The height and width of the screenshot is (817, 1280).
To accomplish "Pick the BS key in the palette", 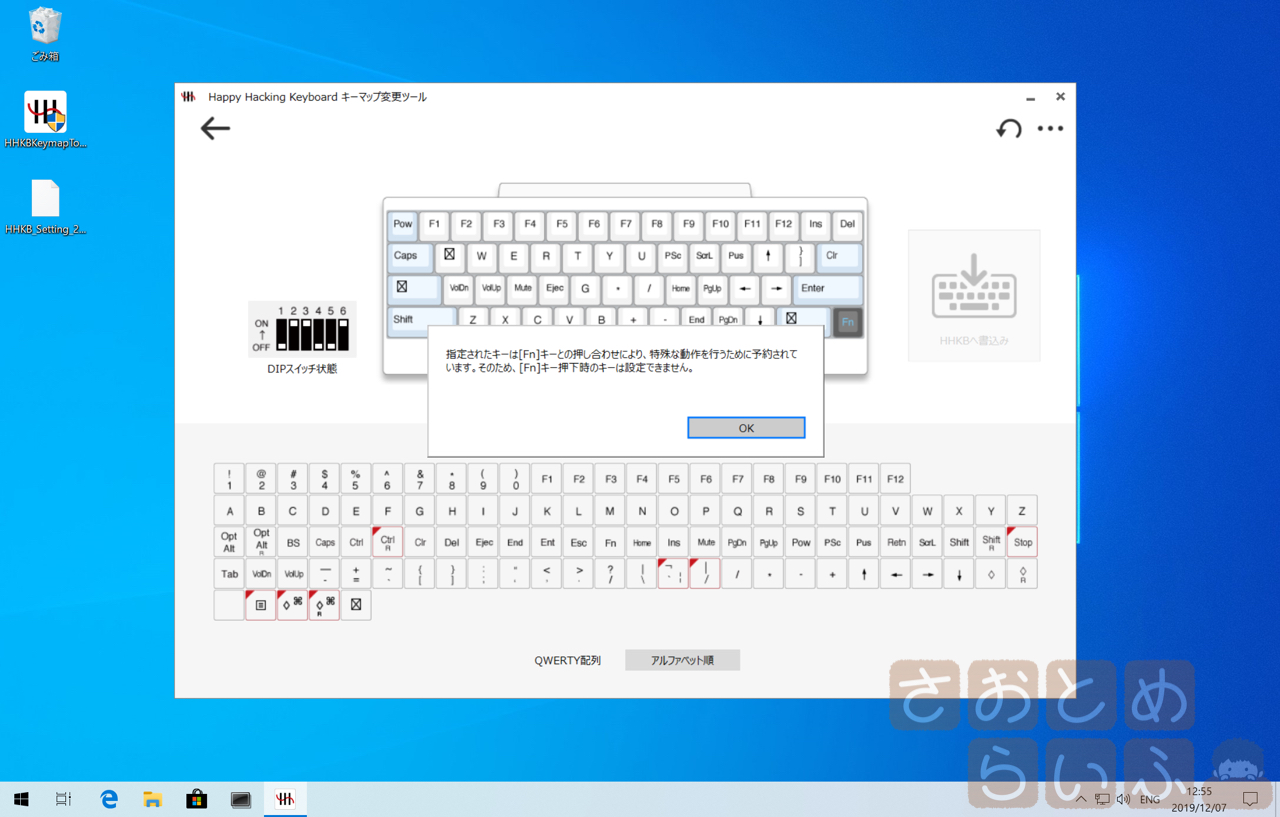I will [x=292, y=542].
